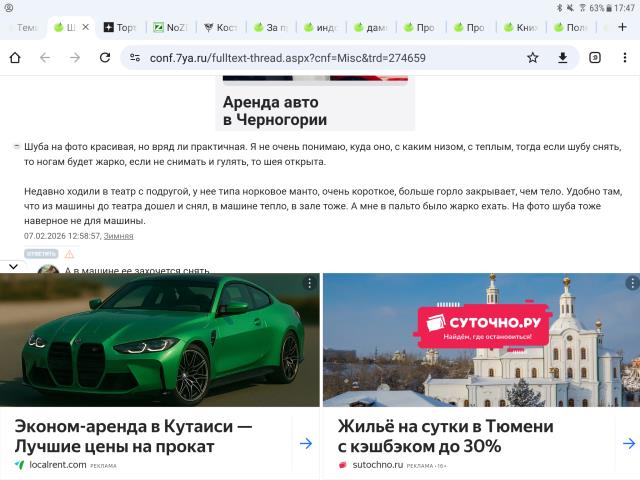Collapse the comment thread toggle

pos(17,147)
